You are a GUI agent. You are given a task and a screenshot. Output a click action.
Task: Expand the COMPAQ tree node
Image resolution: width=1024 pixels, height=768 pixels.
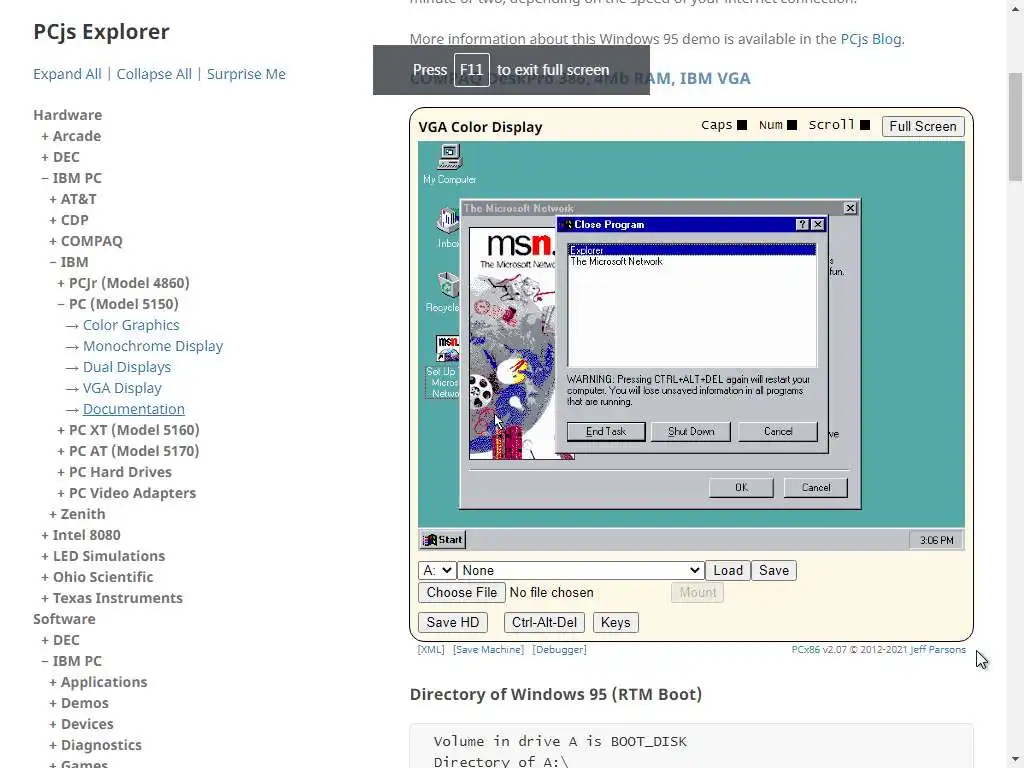(86, 241)
